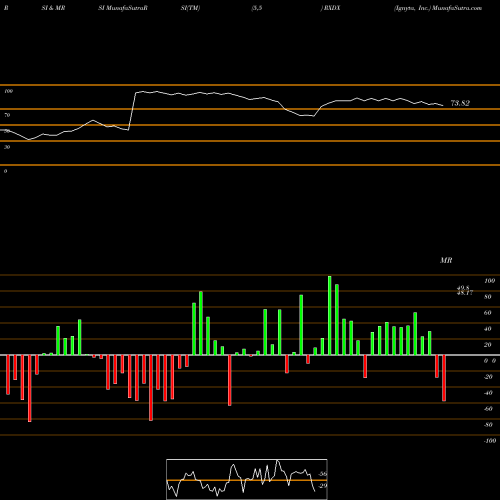Click the 'MR' title above histogram

(x=446, y=260)
